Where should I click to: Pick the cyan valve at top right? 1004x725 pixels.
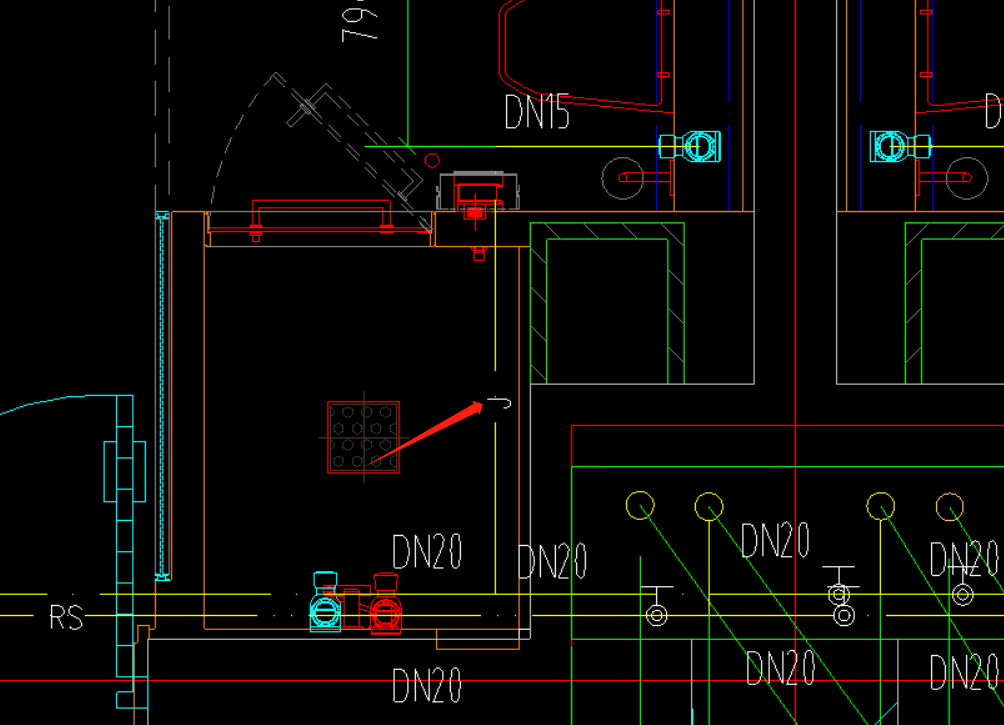[898, 146]
